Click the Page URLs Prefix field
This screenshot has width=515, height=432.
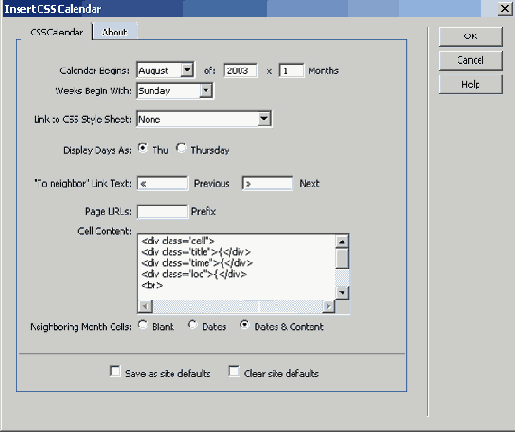tap(162, 212)
